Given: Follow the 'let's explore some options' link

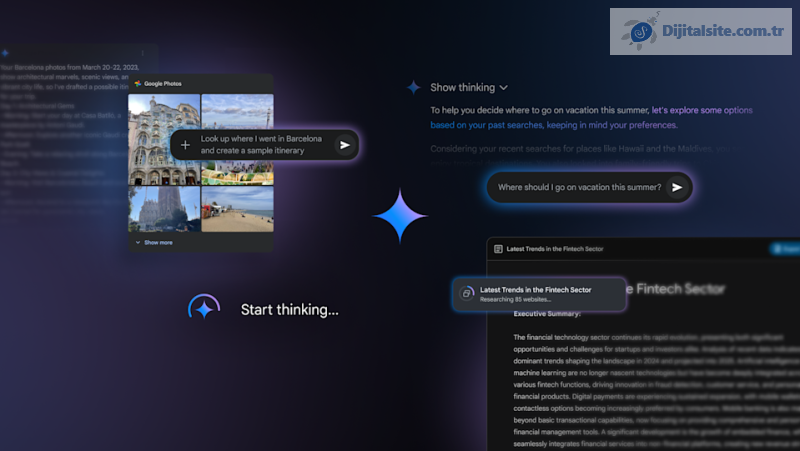Looking at the screenshot, I should (701, 110).
